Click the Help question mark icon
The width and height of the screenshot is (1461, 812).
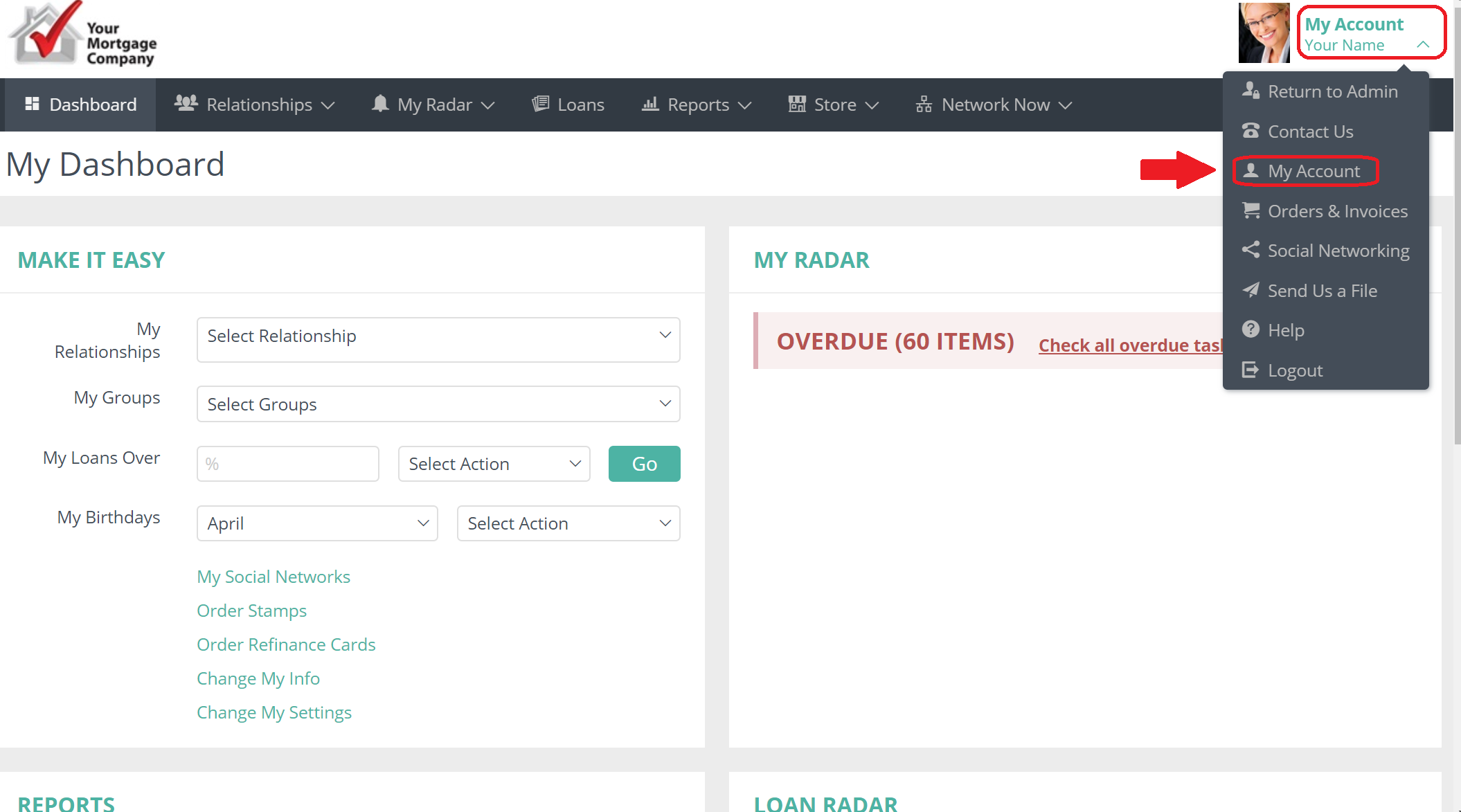tap(1251, 330)
